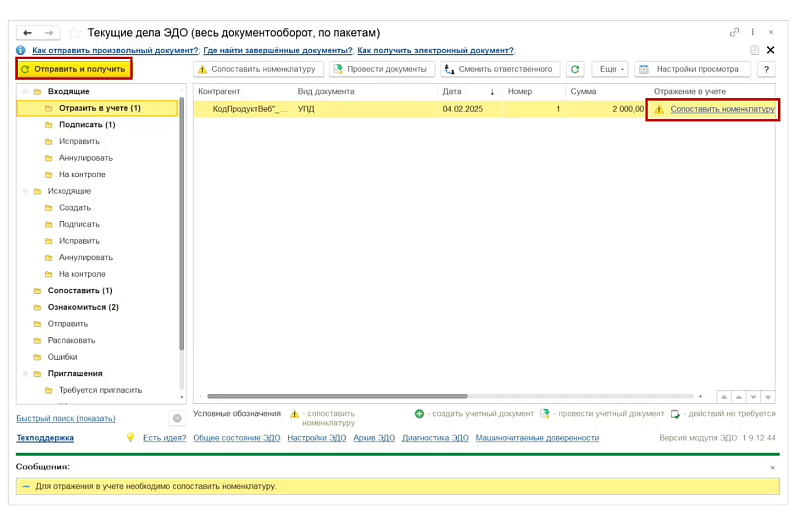The width and height of the screenshot is (800, 506).
Task: Select the Приглашения folder
Action: point(75,374)
